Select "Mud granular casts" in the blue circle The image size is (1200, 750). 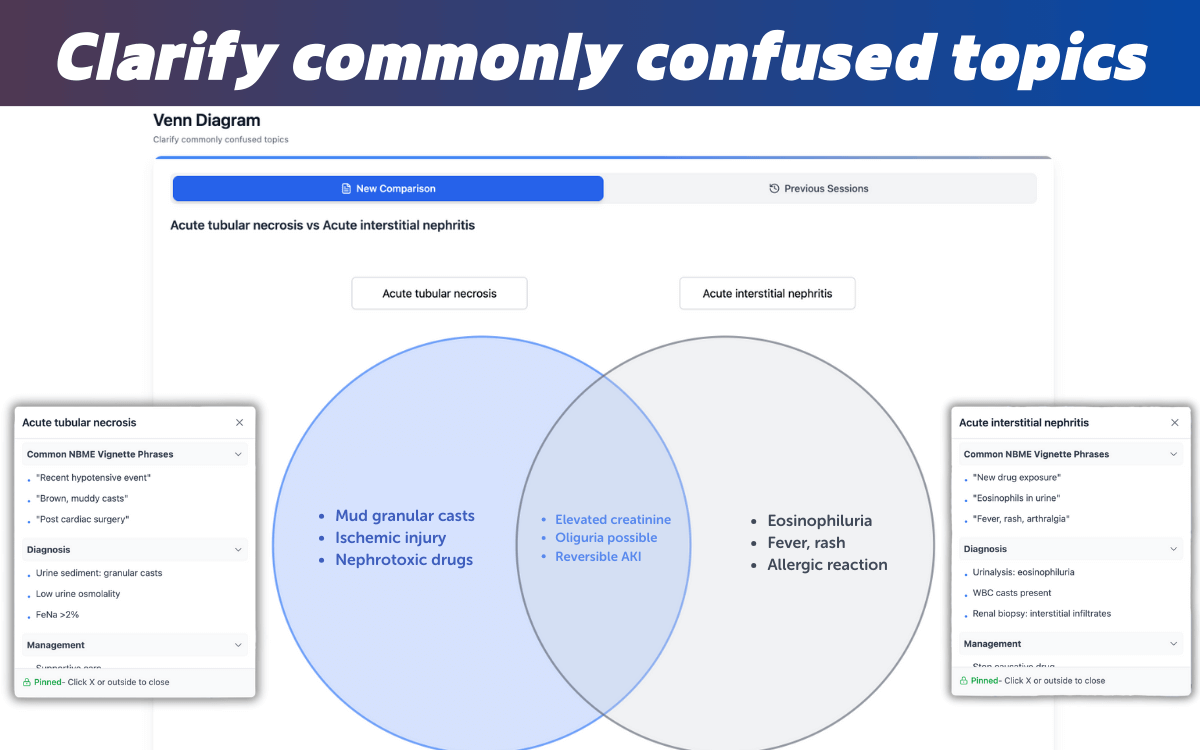click(x=405, y=516)
